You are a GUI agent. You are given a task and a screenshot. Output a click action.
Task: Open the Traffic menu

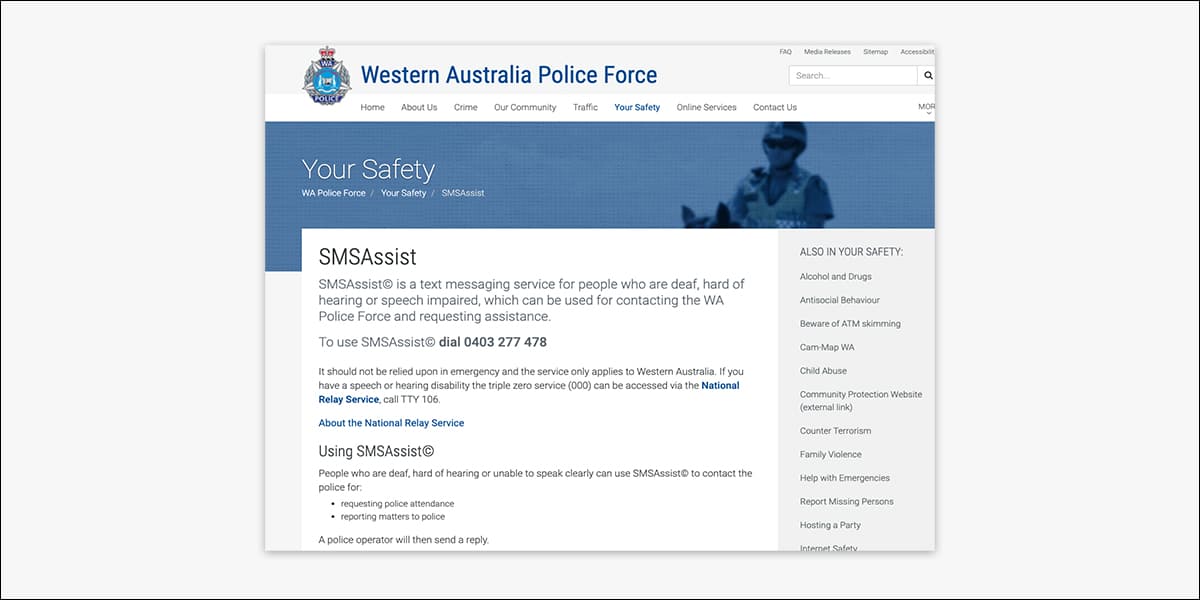coord(585,107)
